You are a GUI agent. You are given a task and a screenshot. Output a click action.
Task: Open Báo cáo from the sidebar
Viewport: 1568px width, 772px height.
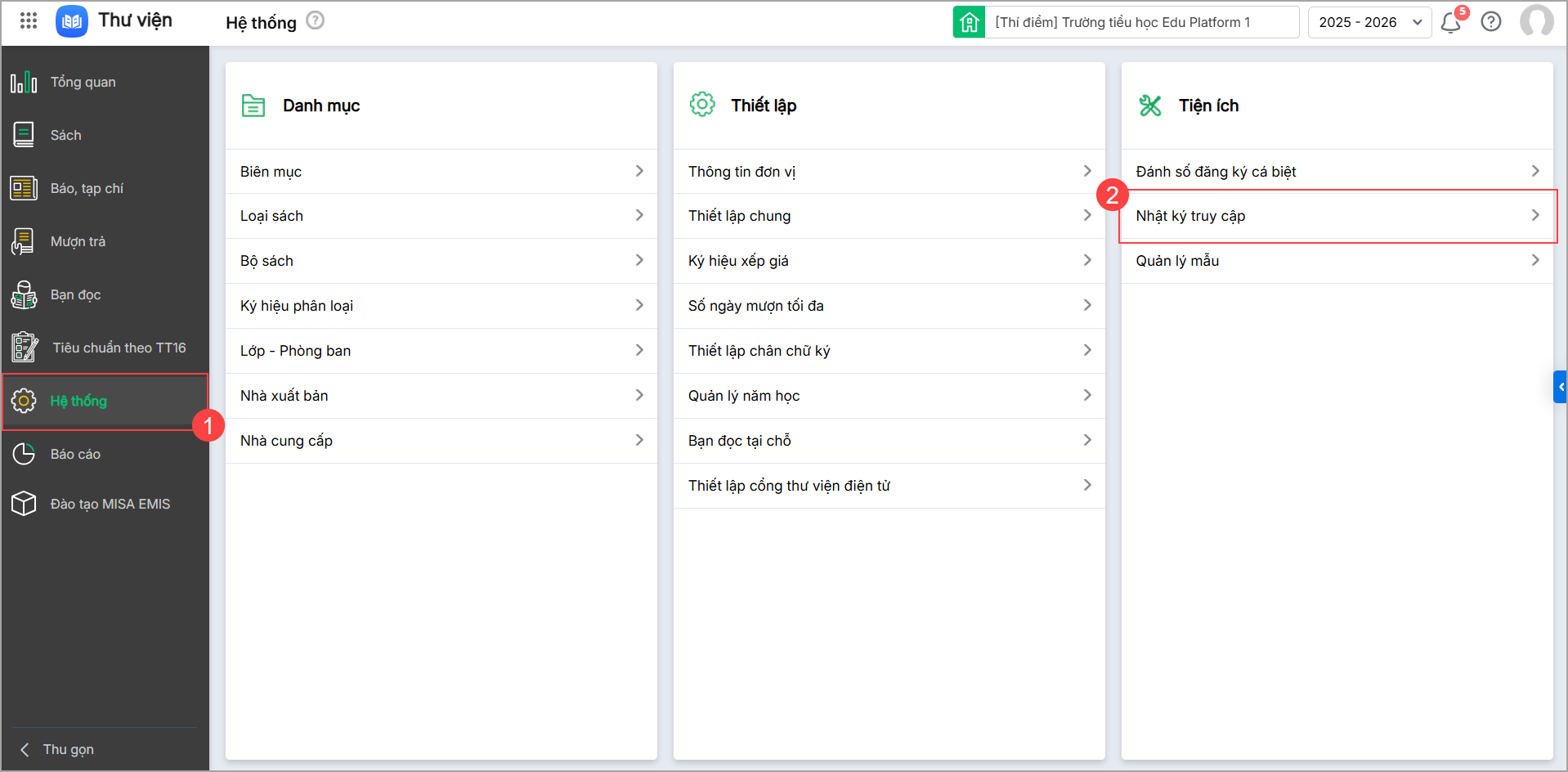pyautogui.click(x=75, y=454)
